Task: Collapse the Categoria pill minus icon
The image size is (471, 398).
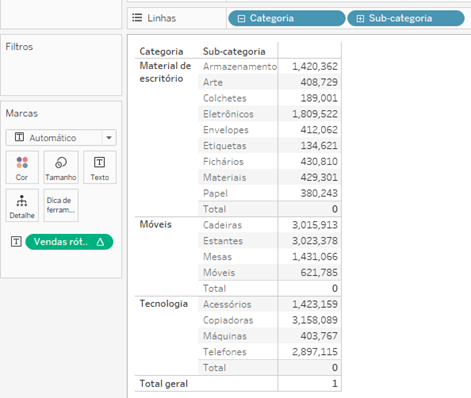Action: point(241,19)
